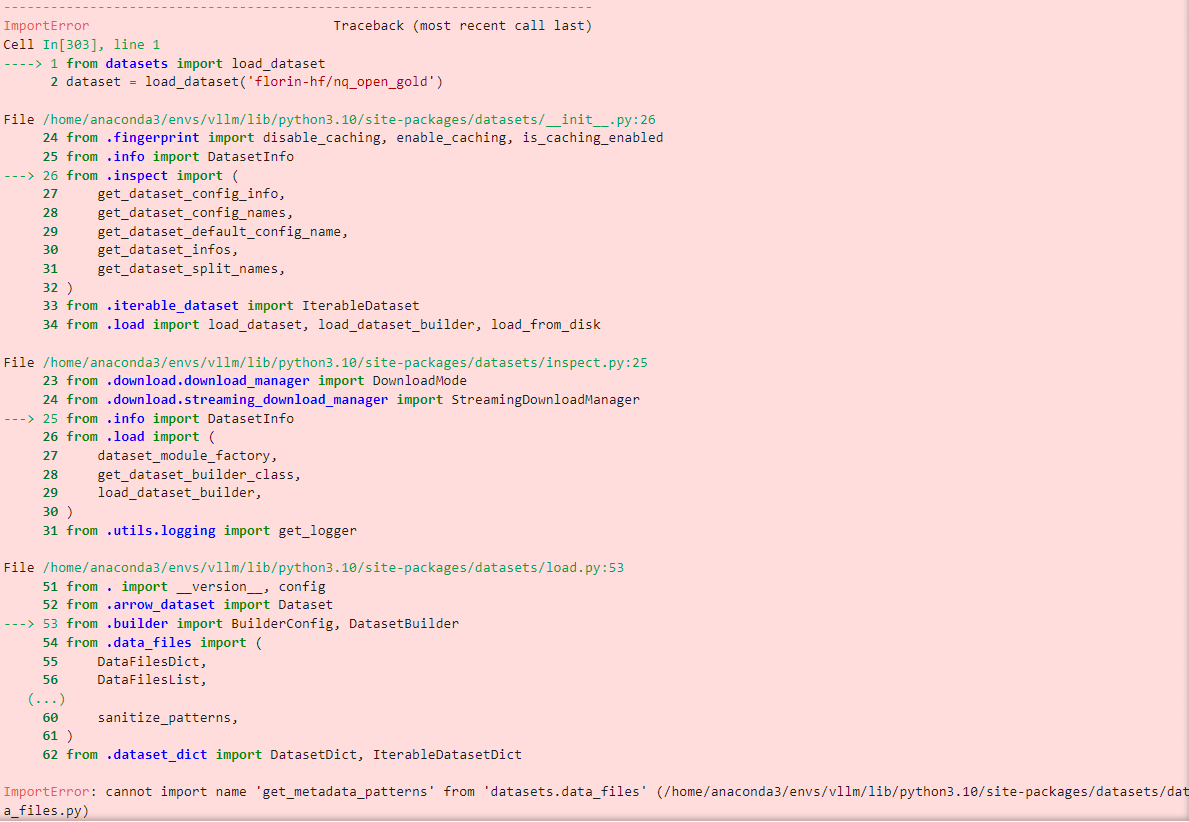Viewport: 1189px width, 822px height.
Task: Click the .arrow_dataset module link
Action: click(161, 604)
